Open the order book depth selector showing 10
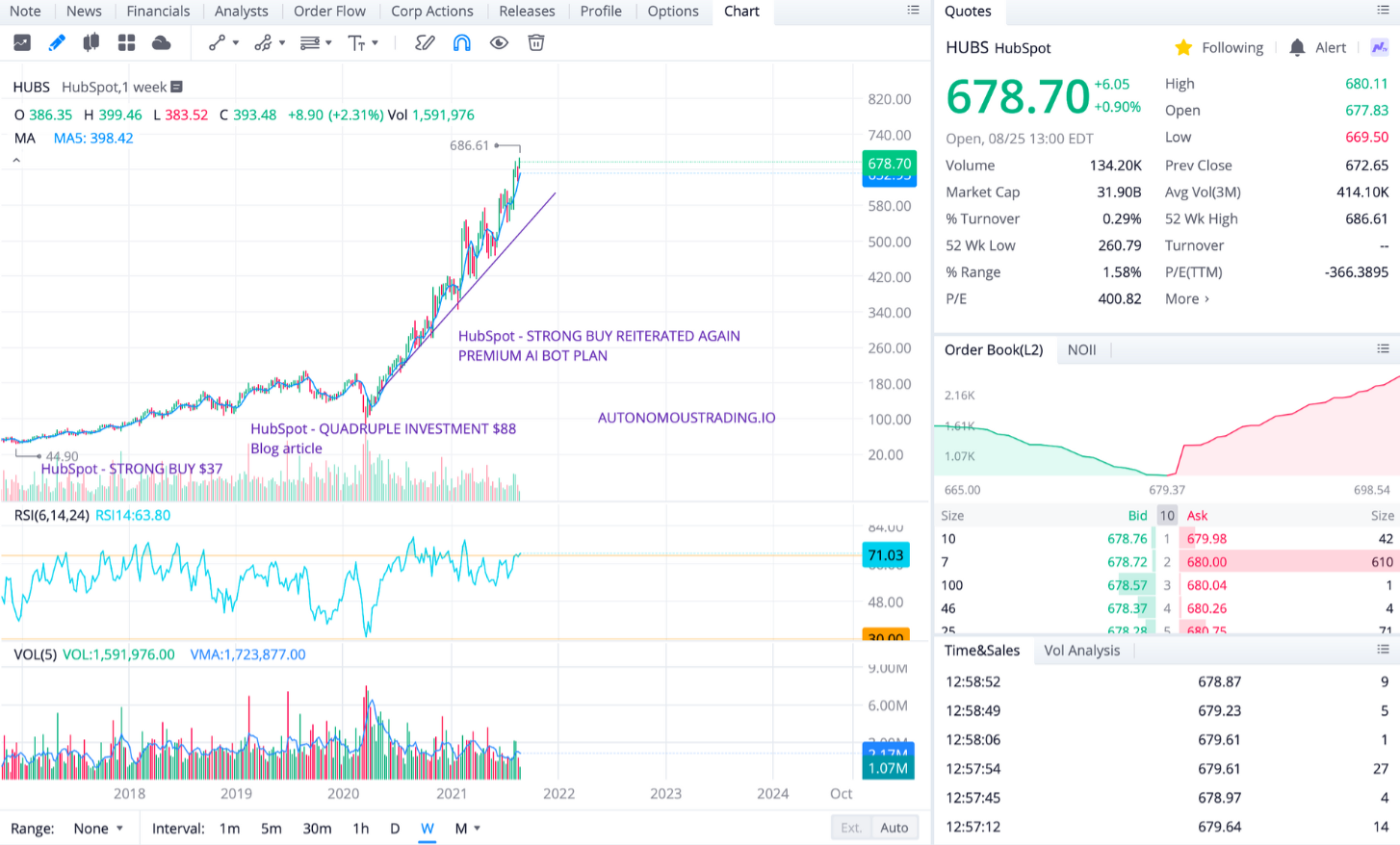 (x=1167, y=516)
